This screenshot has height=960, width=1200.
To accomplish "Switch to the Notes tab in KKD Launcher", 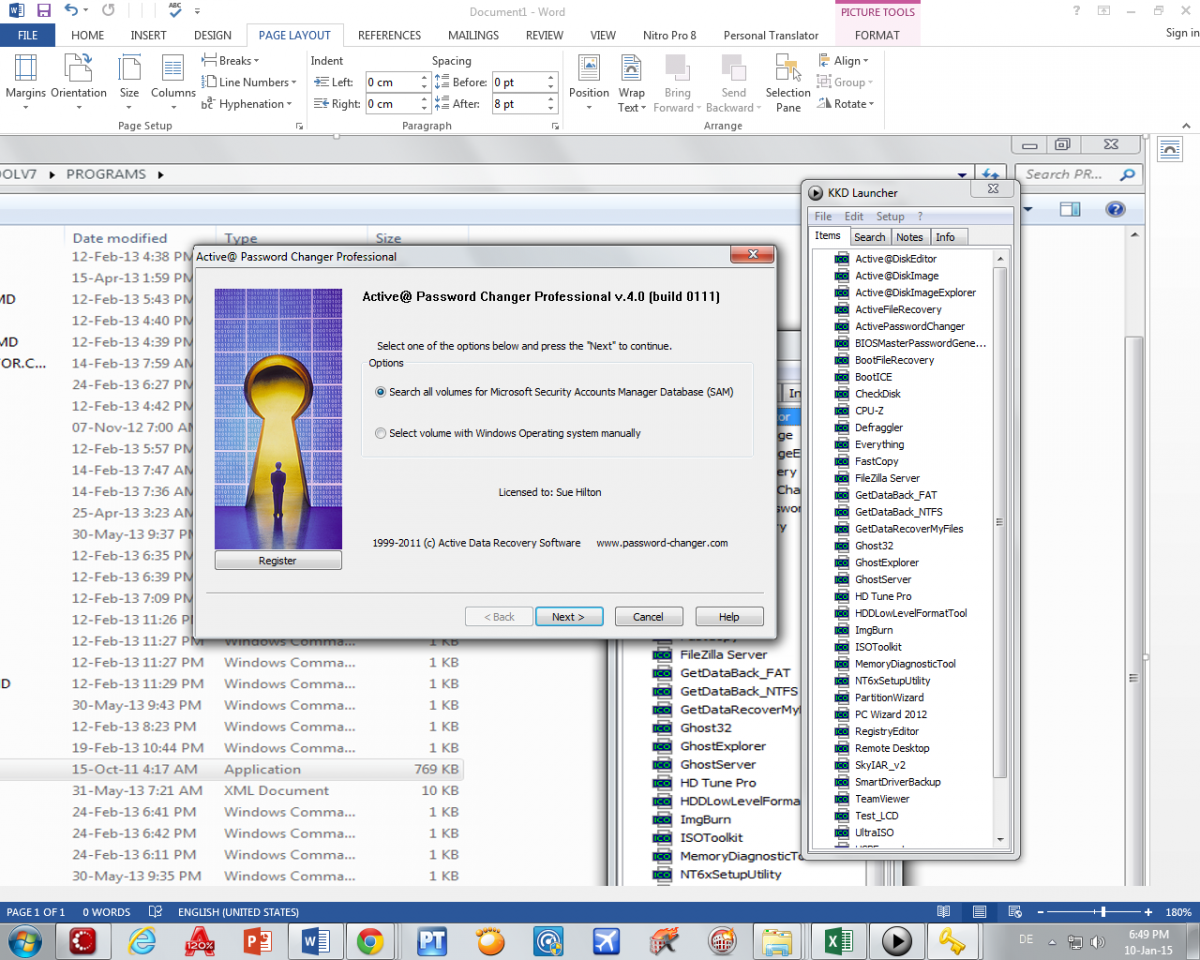I will 910,237.
